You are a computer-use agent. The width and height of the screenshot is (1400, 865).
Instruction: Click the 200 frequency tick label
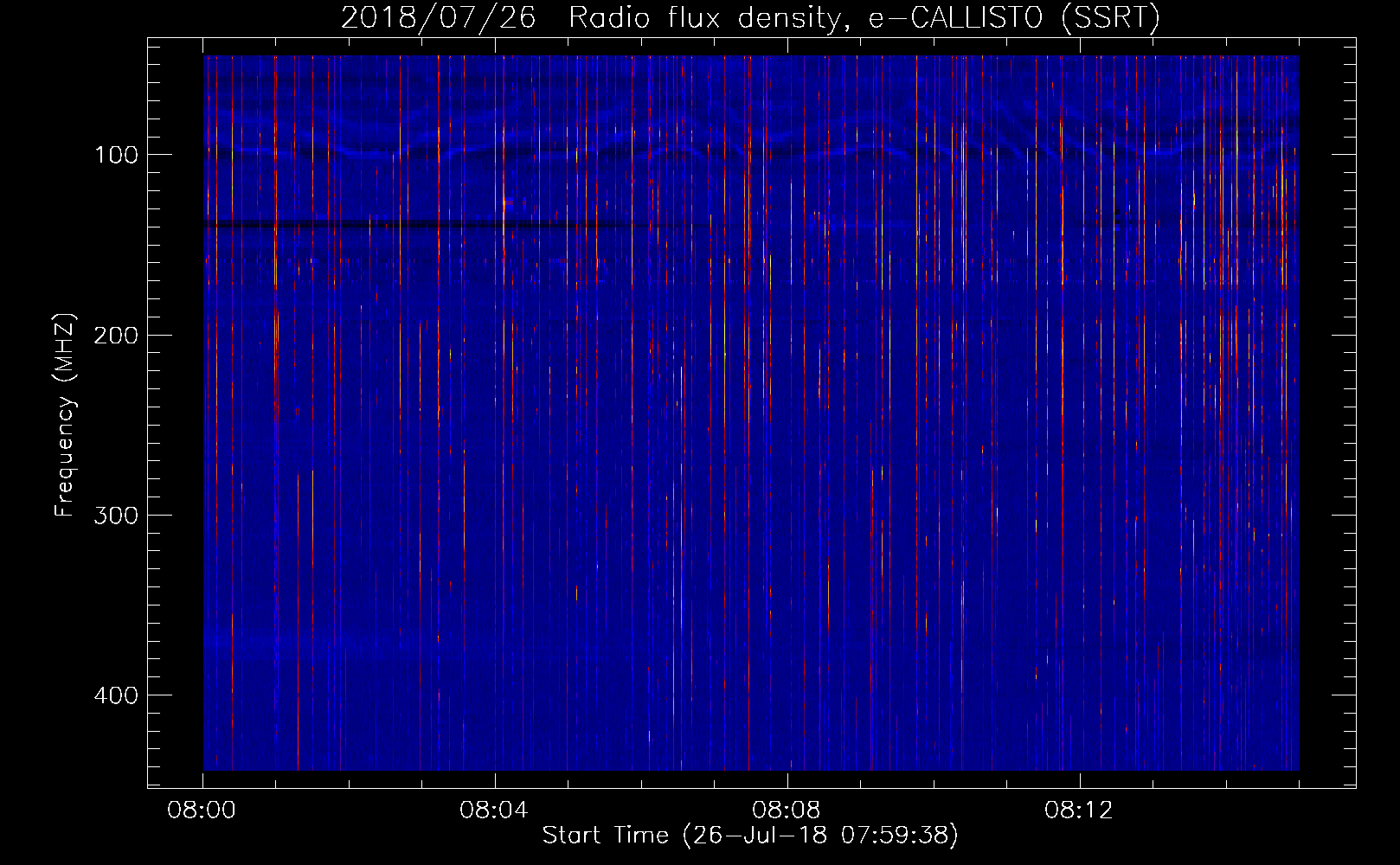(x=116, y=335)
